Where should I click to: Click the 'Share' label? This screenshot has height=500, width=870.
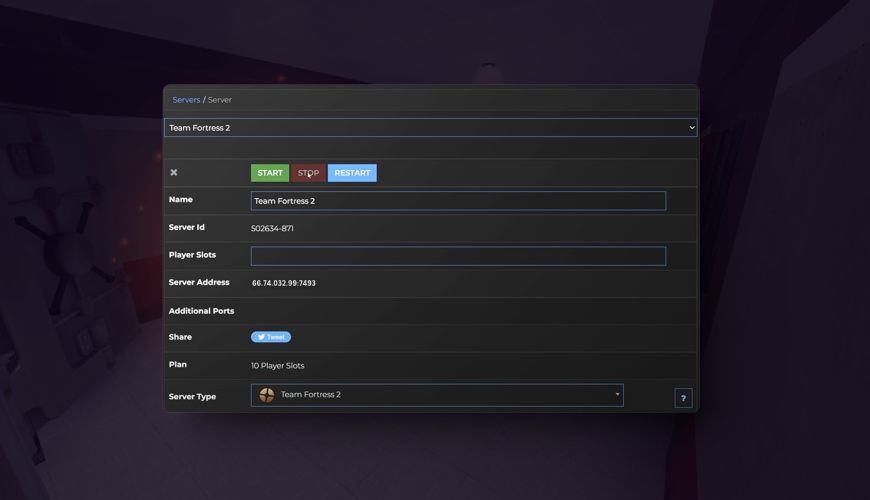(180, 337)
